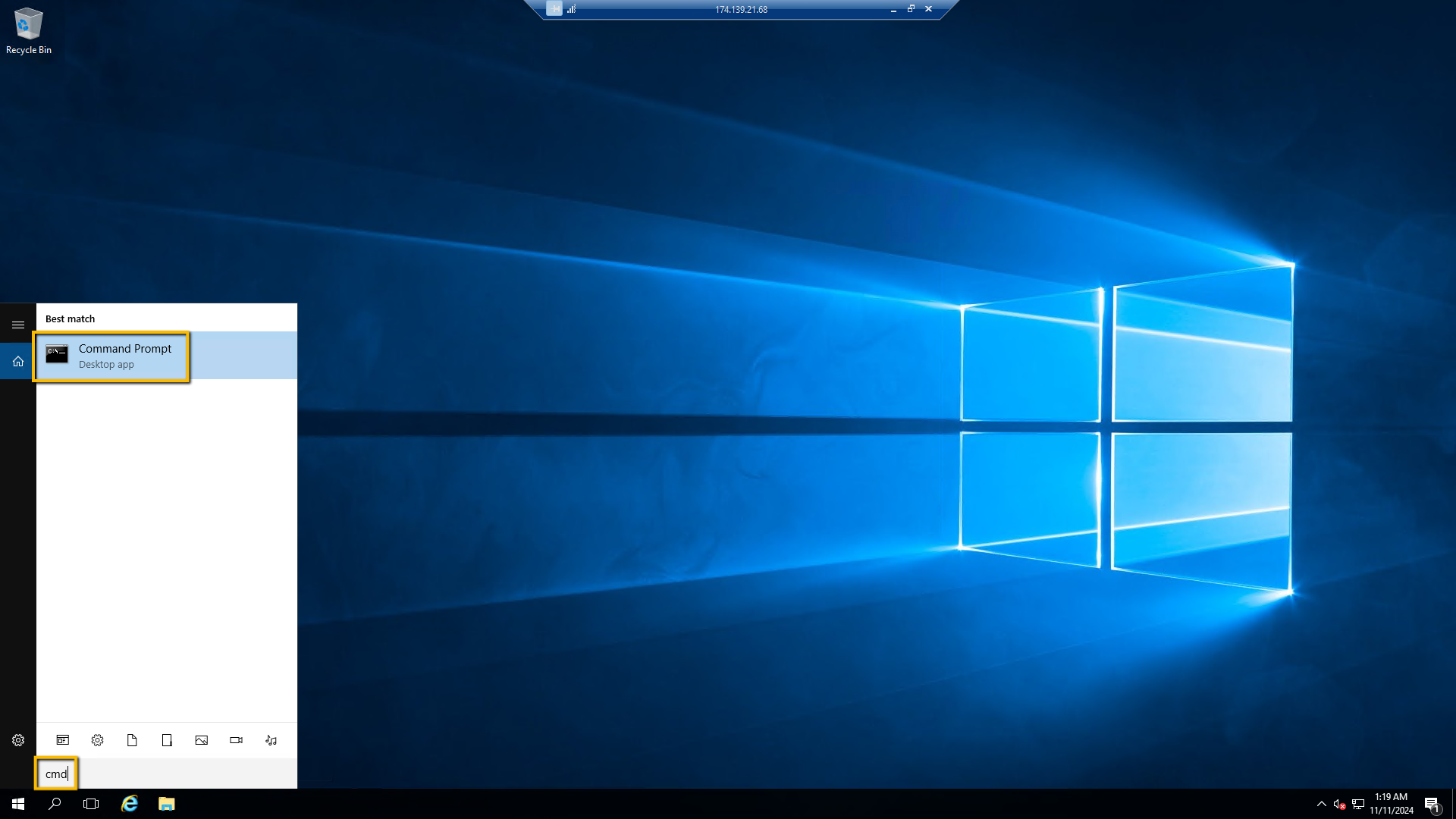Open the Action Center notifications icon
Image resolution: width=1456 pixels, height=819 pixels.
(x=1432, y=804)
